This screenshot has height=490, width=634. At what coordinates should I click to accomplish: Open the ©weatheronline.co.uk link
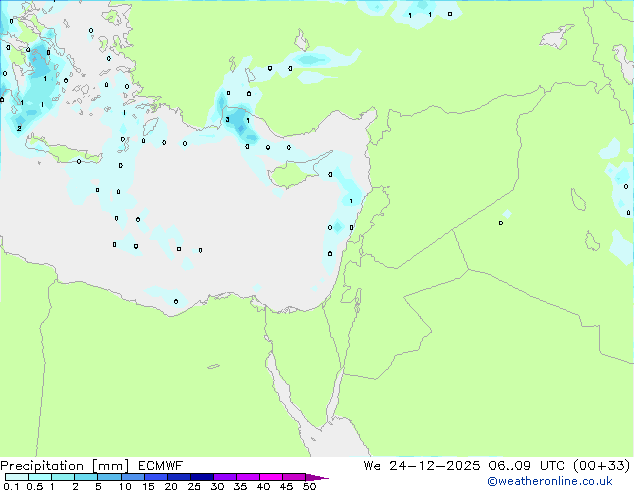[x=550, y=481]
